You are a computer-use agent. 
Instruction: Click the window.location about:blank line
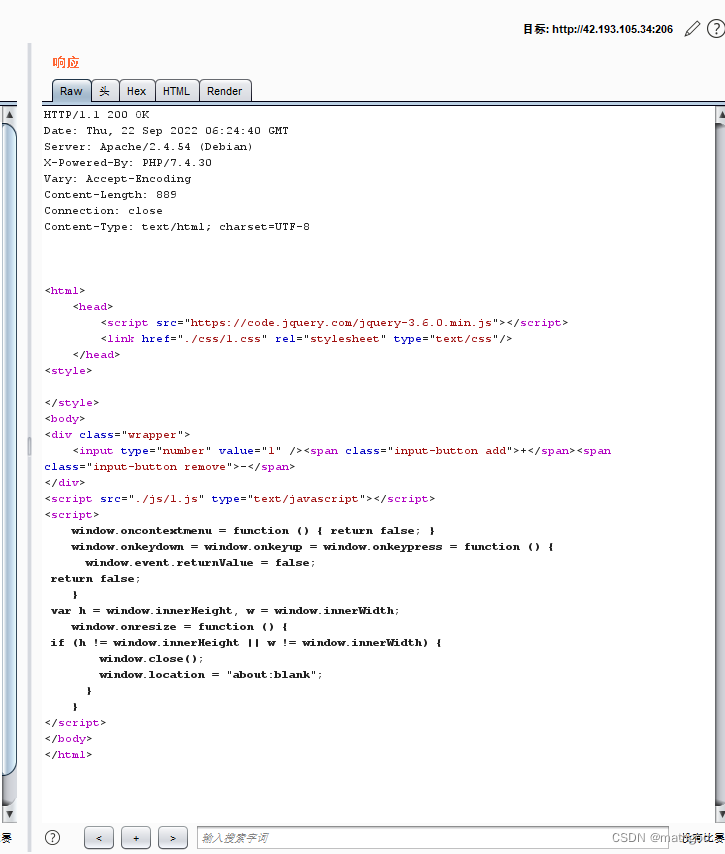coord(211,675)
